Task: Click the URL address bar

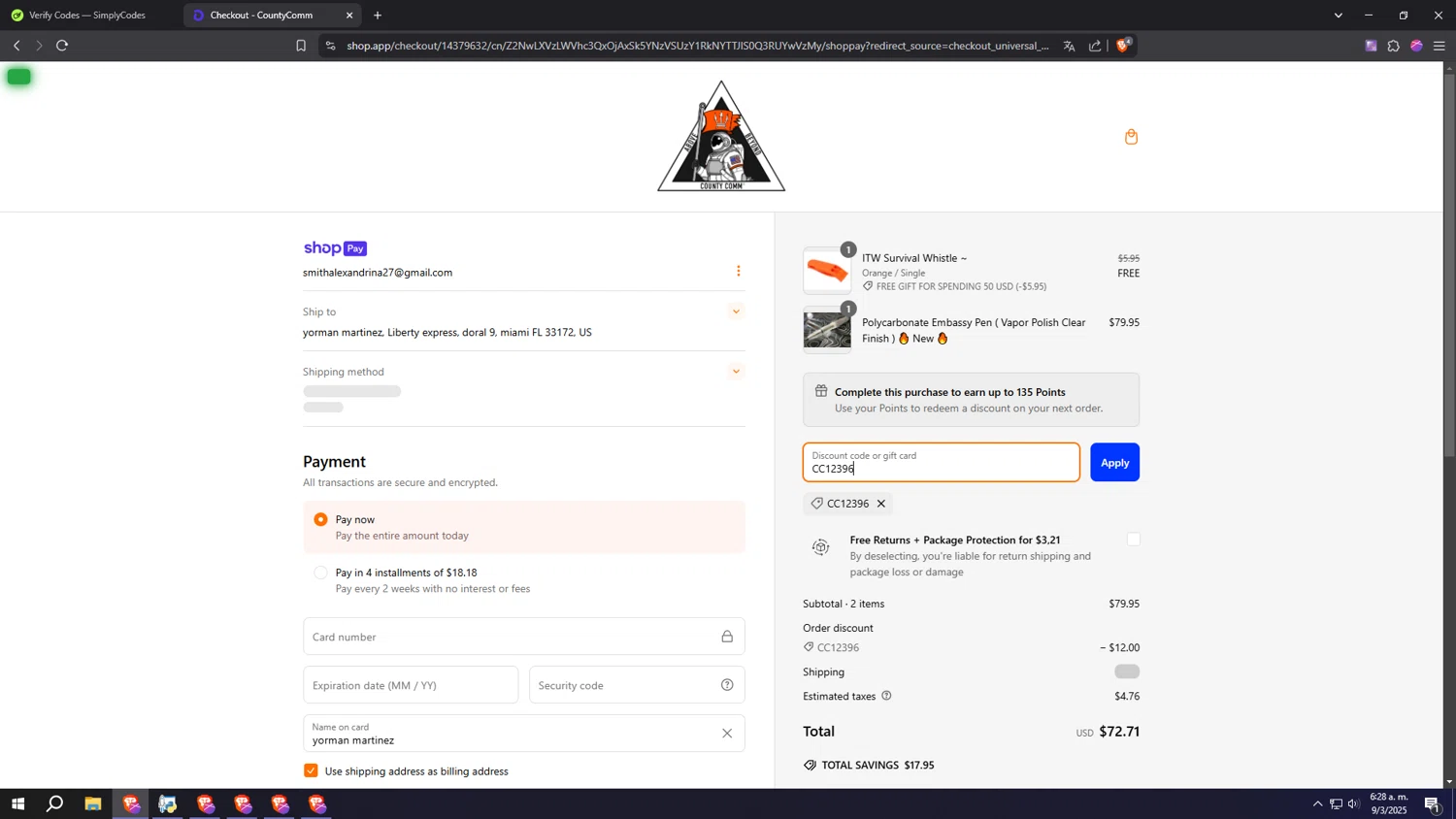Action: coord(698,46)
